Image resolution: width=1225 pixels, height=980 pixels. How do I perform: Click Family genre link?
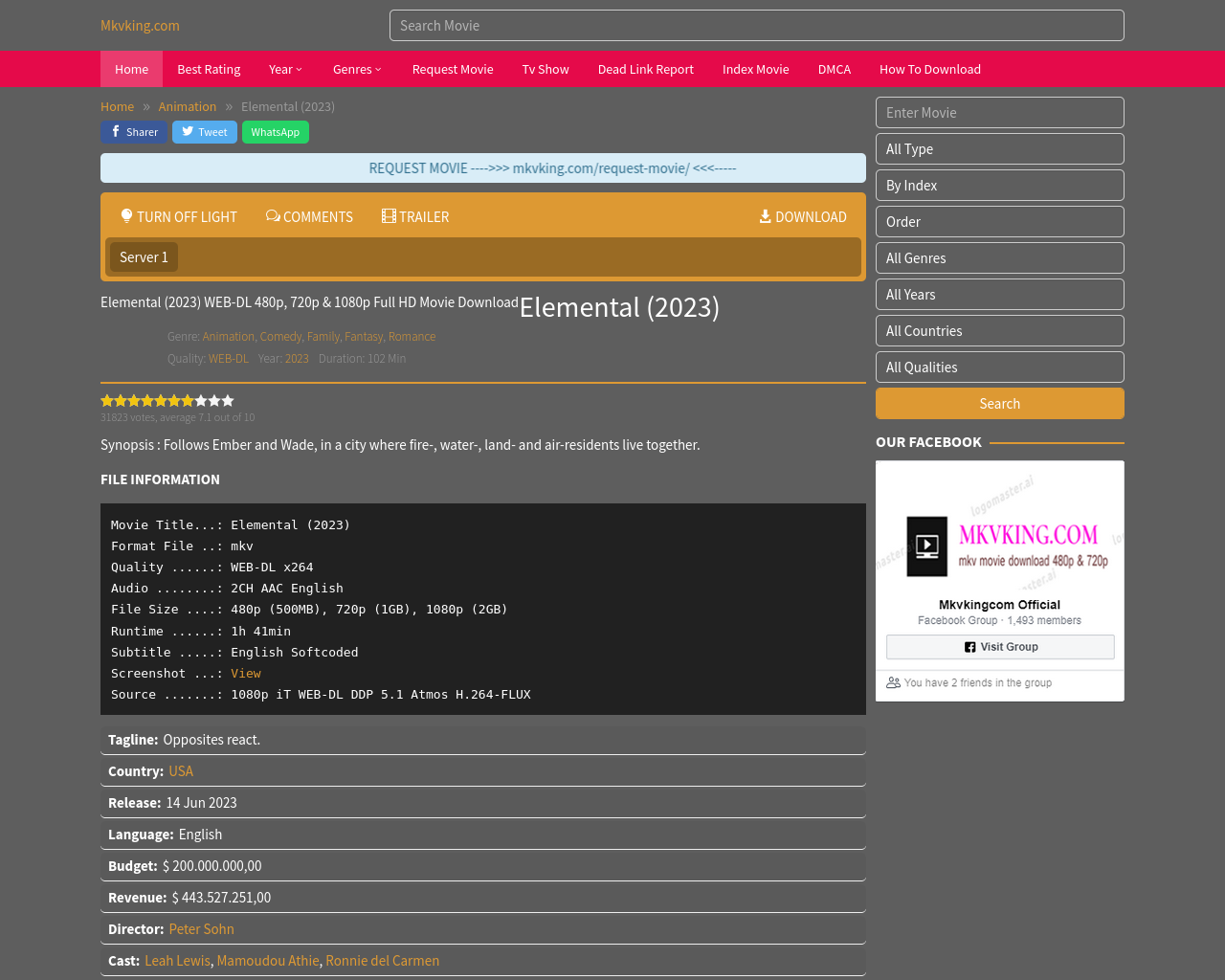tap(323, 337)
